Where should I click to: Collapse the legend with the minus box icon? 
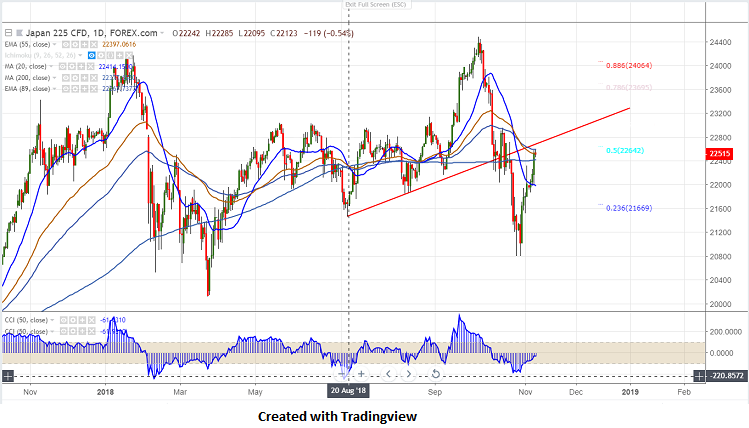tap(8, 33)
